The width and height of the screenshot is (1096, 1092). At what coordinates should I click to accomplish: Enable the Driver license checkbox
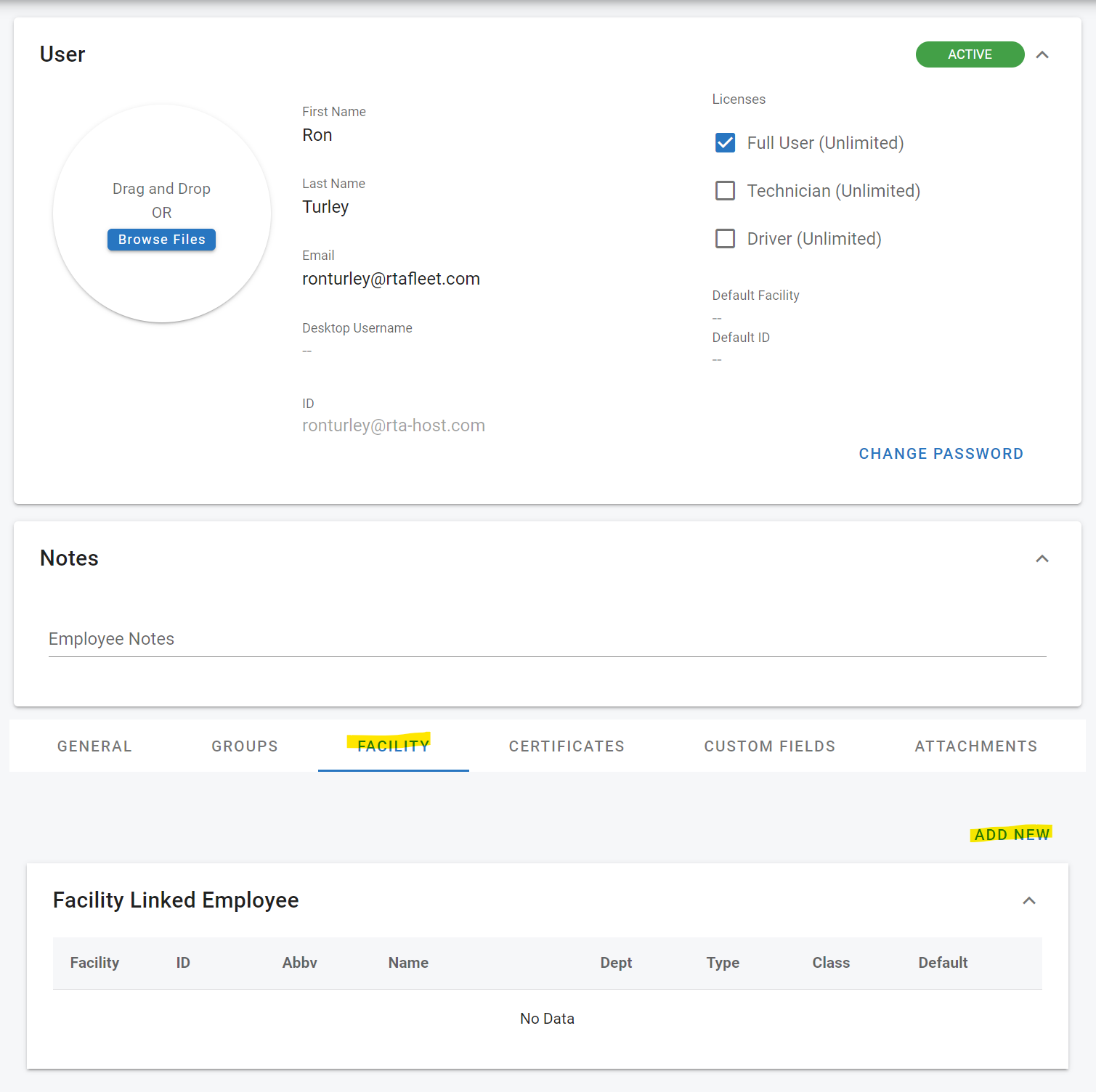click(725, 239)
